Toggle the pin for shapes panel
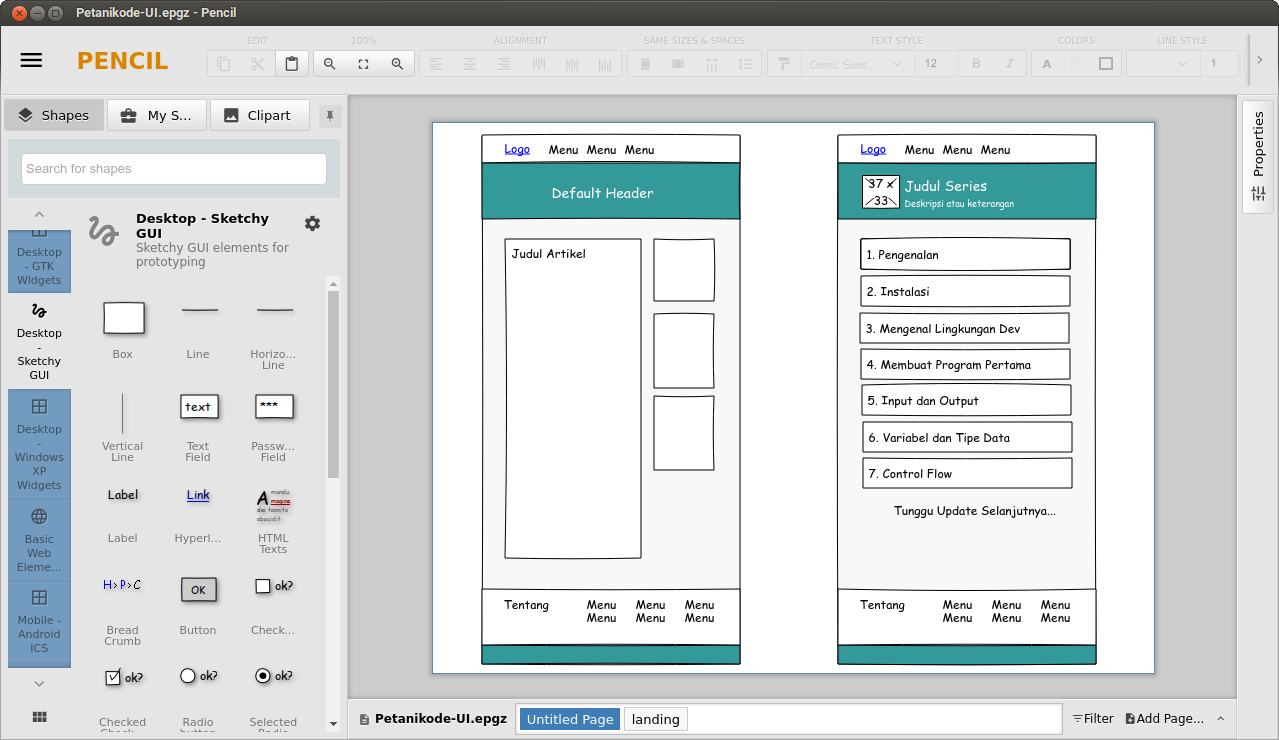1279x740 pixels. (329, 116)
